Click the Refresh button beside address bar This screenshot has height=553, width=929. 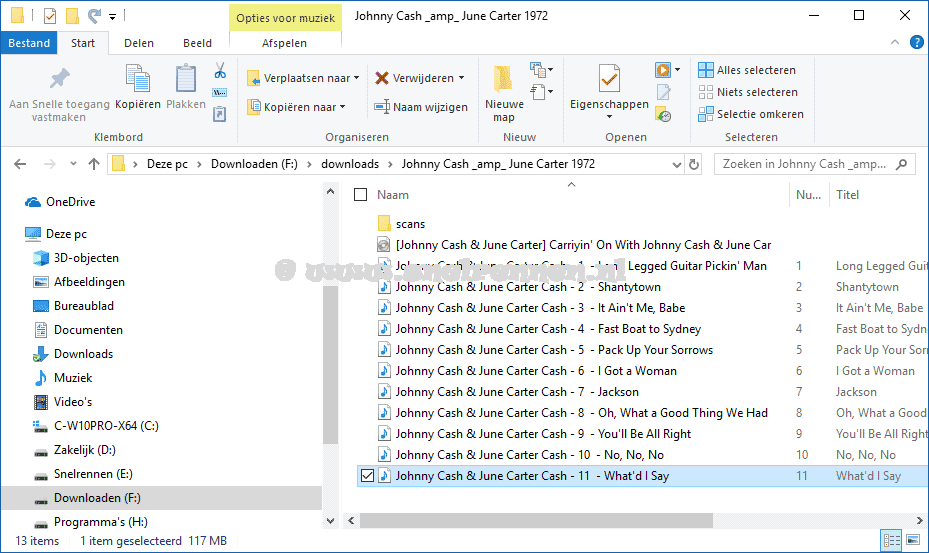pyautogui.click(x=694, y=164)
